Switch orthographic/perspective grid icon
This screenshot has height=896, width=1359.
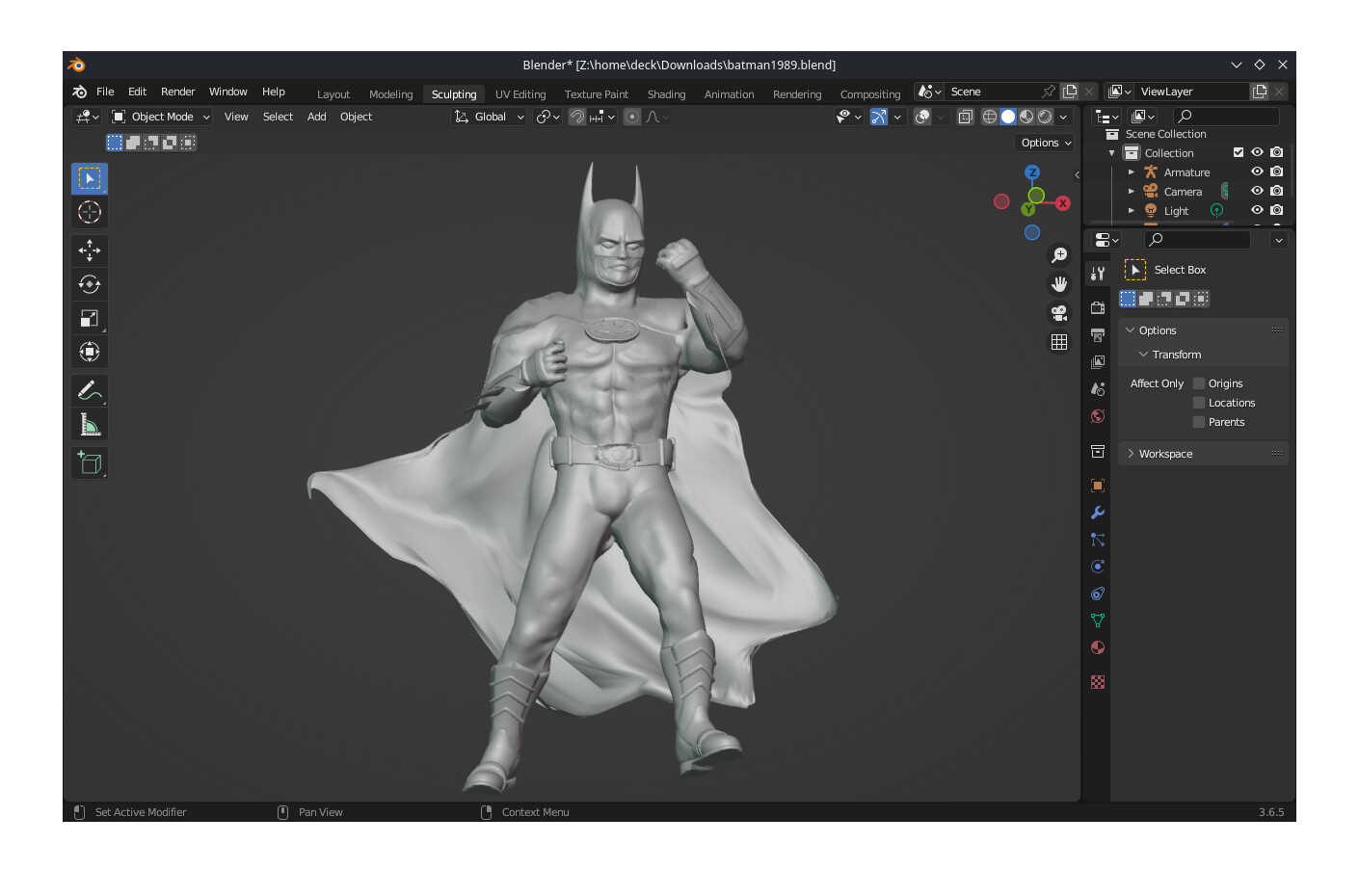(1059, 342)
